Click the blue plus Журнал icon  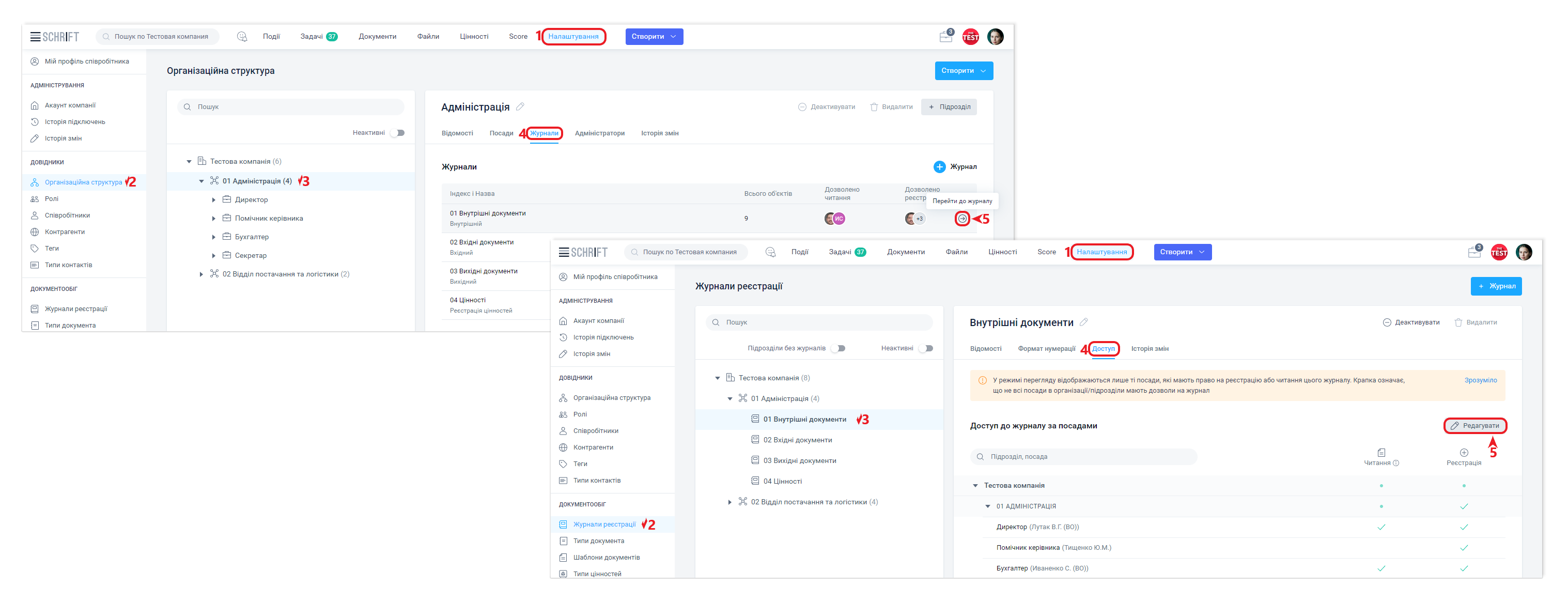coord(939,167)
